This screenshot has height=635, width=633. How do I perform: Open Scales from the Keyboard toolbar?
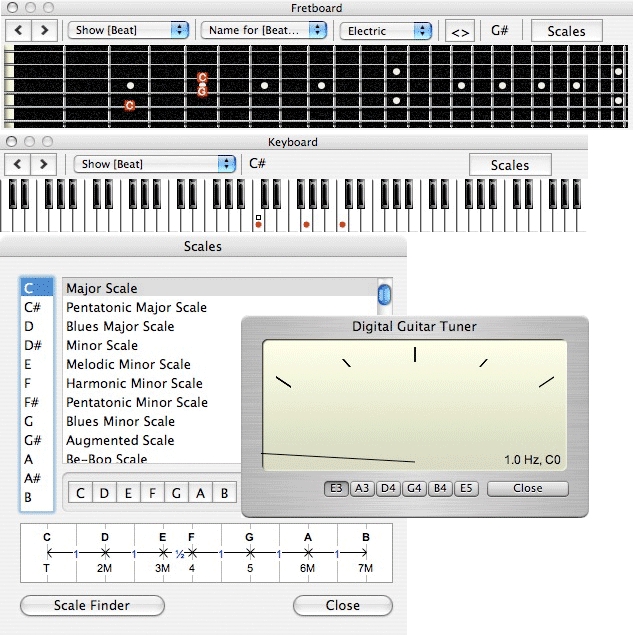click(x=510, y=165)
